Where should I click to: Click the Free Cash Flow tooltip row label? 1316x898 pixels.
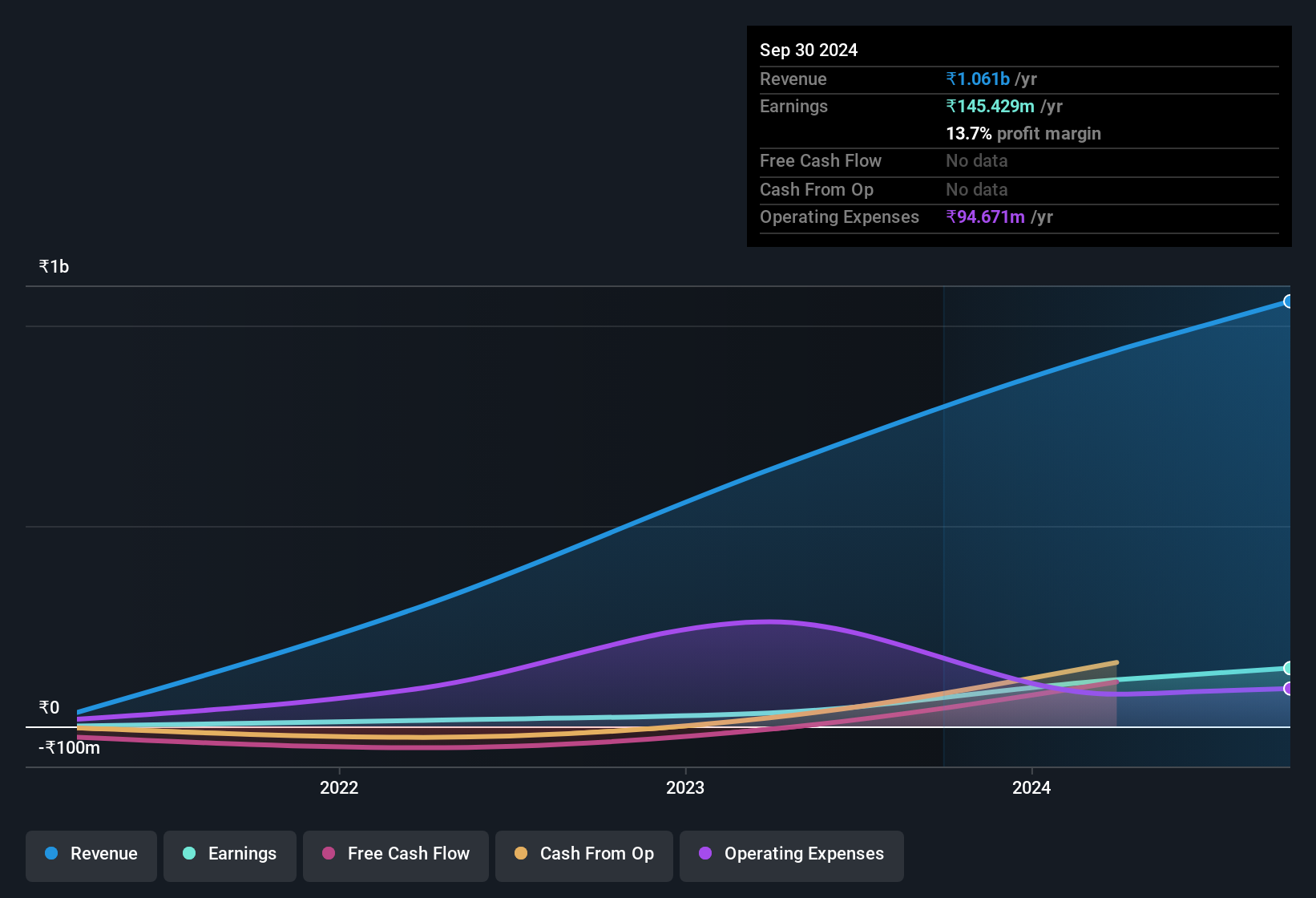click(821, 160)
